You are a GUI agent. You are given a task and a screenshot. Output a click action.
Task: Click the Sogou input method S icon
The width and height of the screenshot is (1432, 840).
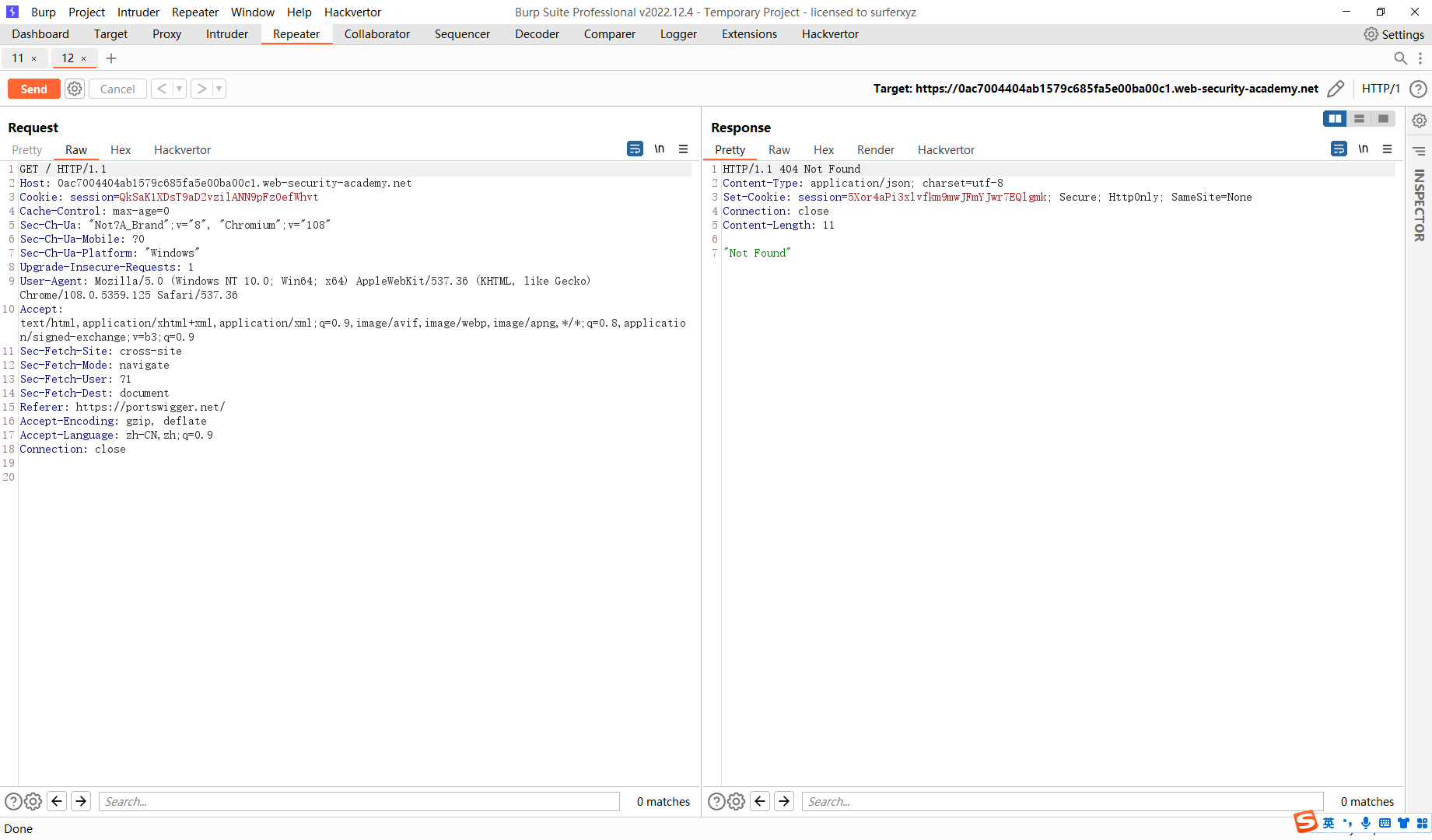[x=1306, y=821]
